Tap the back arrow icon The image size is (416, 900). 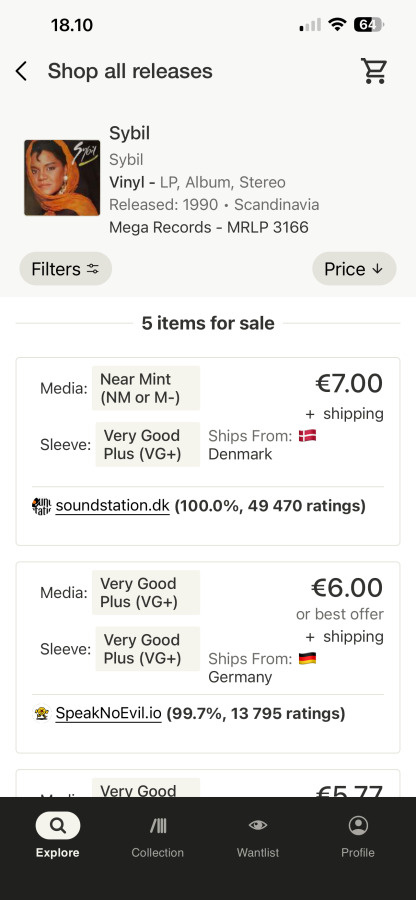pyautogui.click(x=21, y=72)
